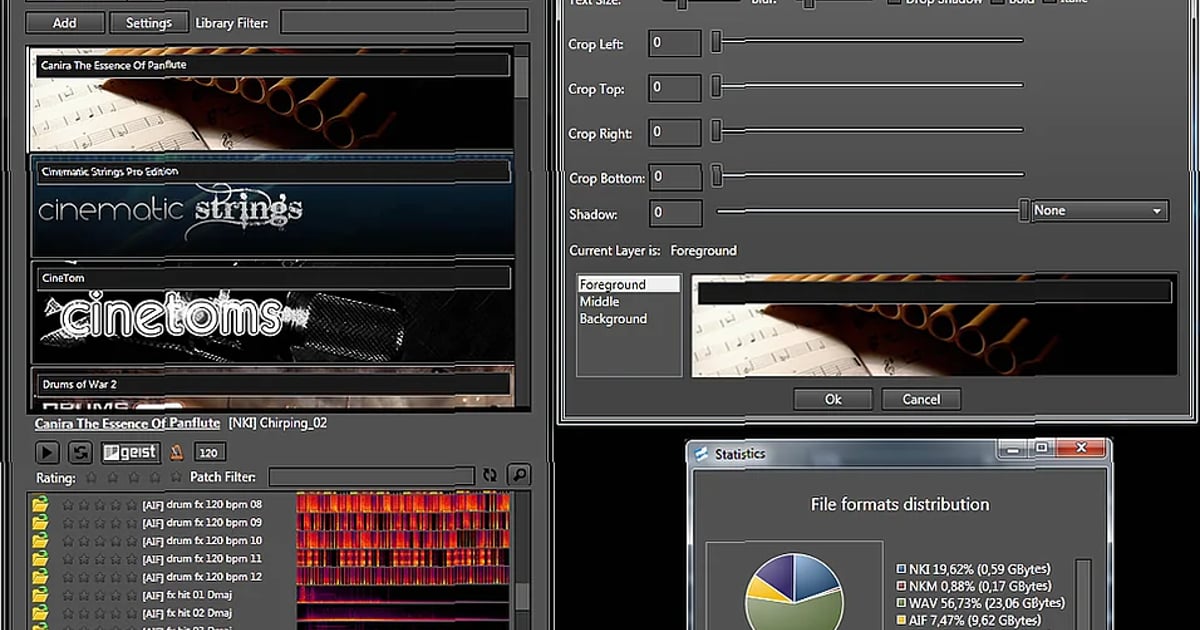Set fifth rating star for drum fx 120 bpm 10
Viewport: 1200px width, 630px height.
tap(131, 541)
